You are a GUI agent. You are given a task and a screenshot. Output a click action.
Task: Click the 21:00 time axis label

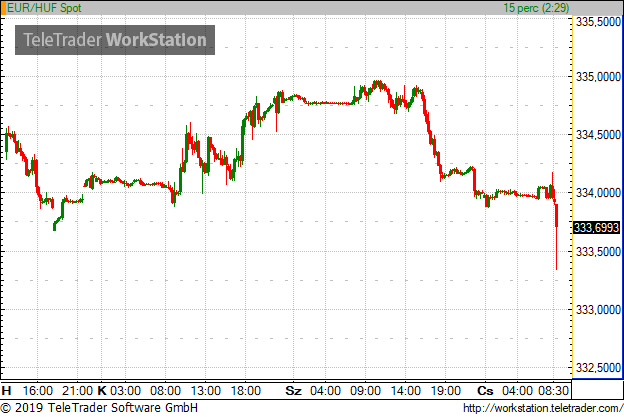click(78, 391)
